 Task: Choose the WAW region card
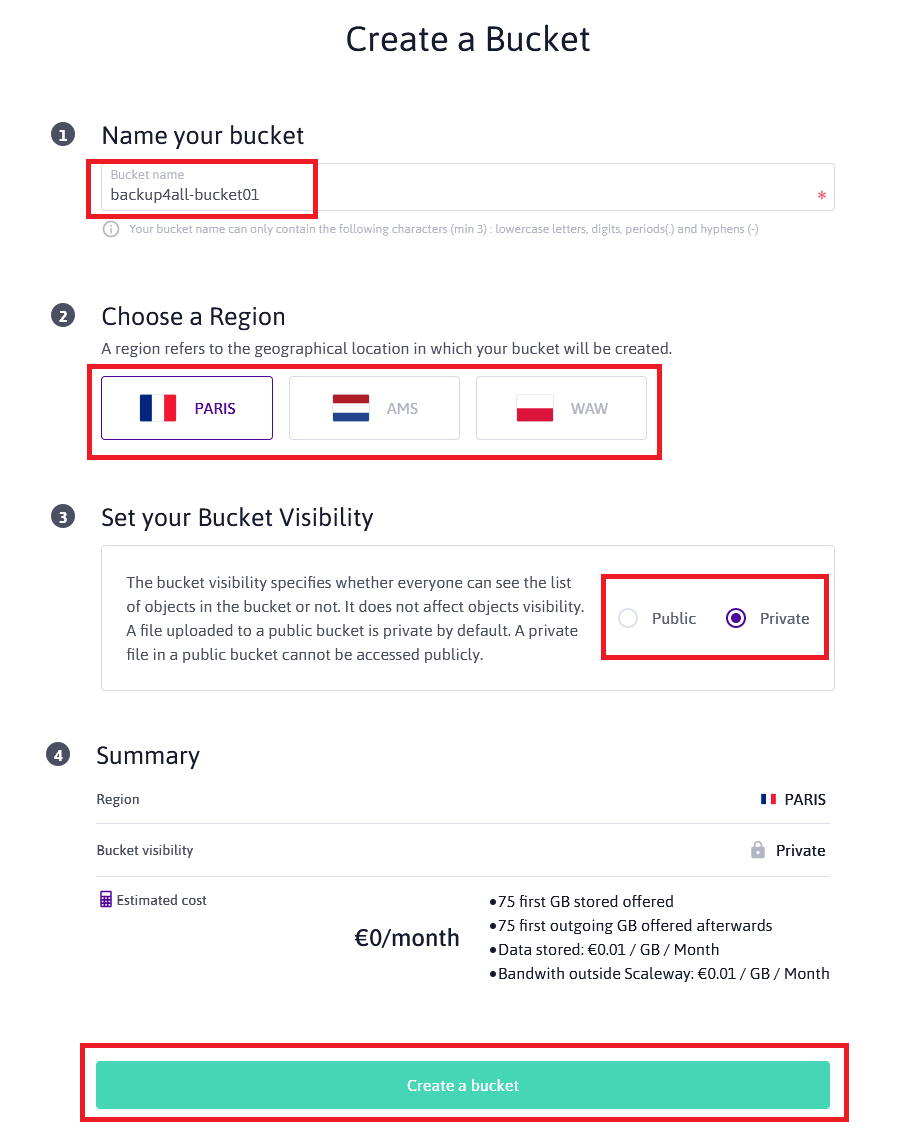click(561, 408)
